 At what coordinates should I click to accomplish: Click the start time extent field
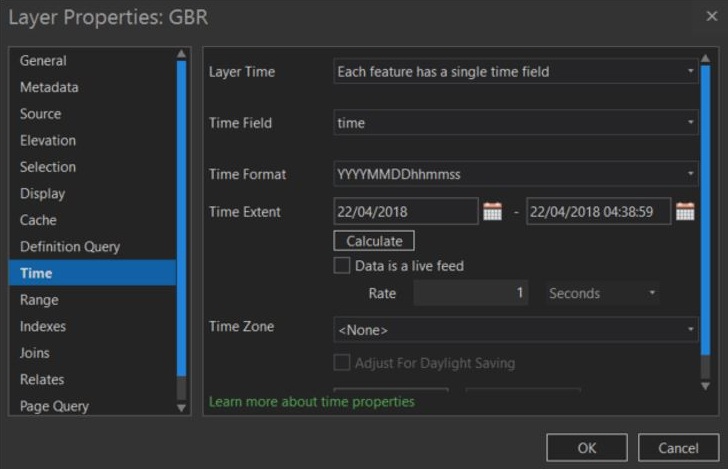pyautogui.click(x=406, y=211)
